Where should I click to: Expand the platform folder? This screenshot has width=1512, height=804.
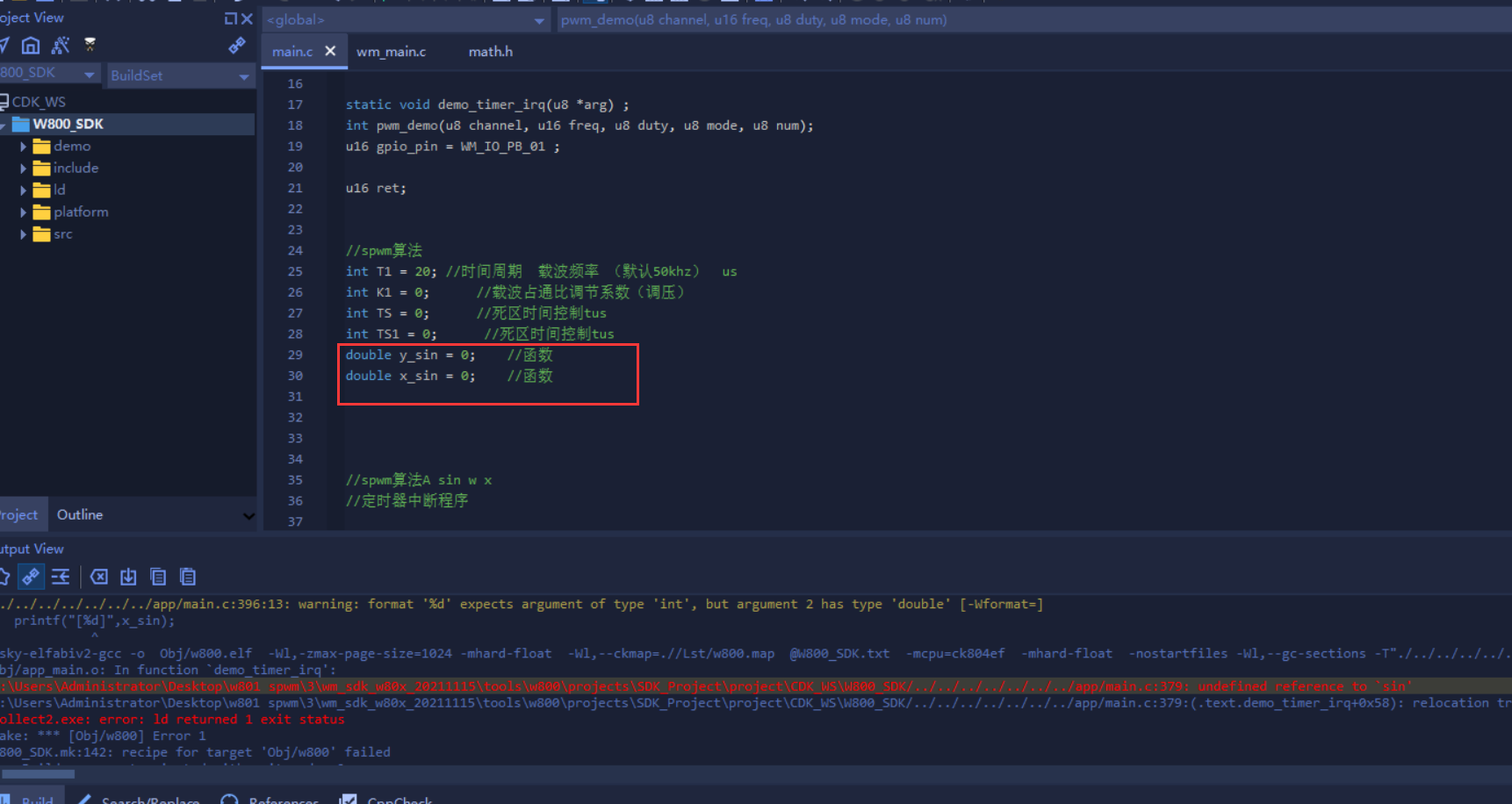[x=24, y=212]
